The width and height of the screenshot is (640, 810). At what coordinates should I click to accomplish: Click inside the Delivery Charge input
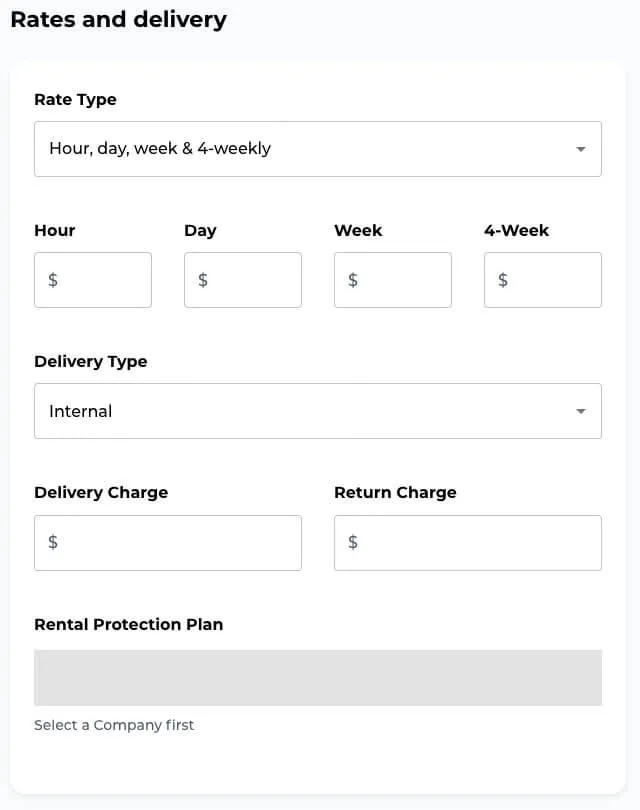click(x=168, y=542)
